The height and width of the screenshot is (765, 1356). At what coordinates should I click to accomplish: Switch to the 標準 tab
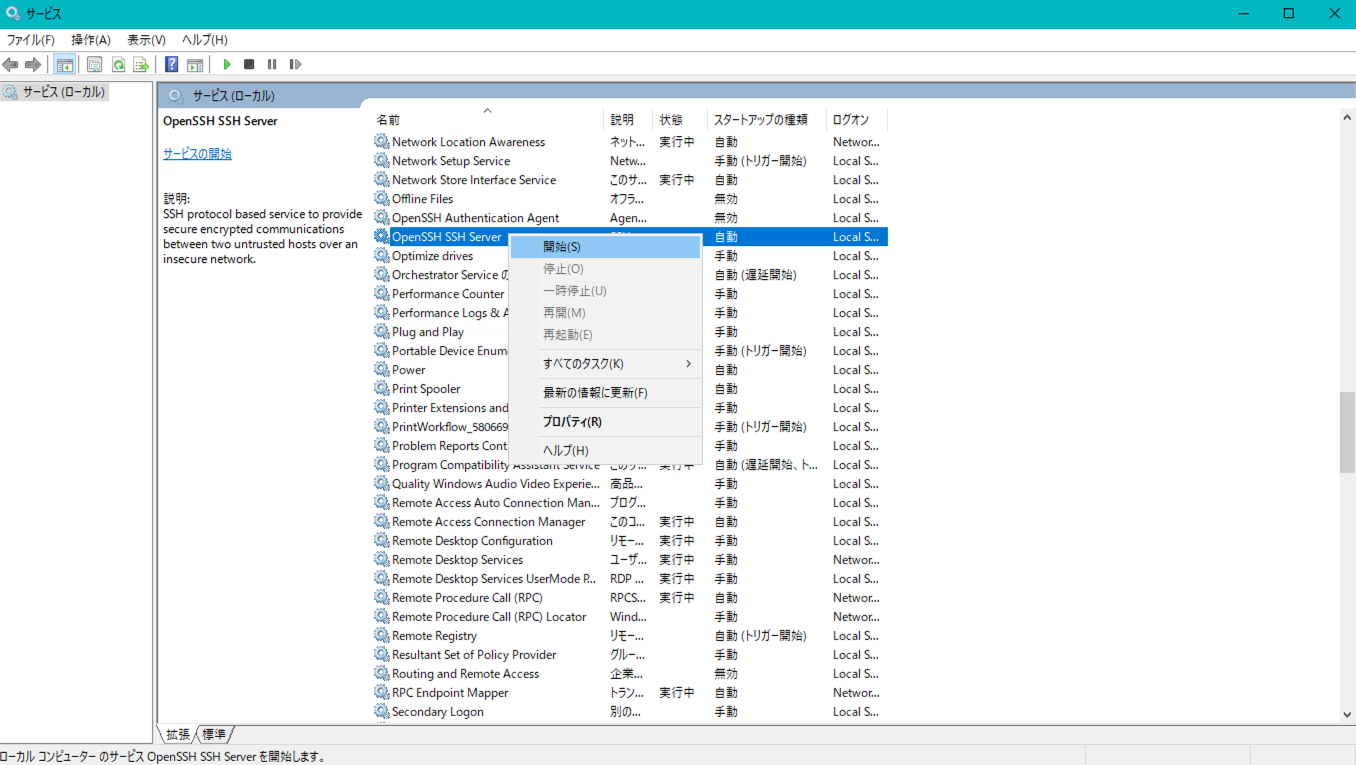(214, 734)
